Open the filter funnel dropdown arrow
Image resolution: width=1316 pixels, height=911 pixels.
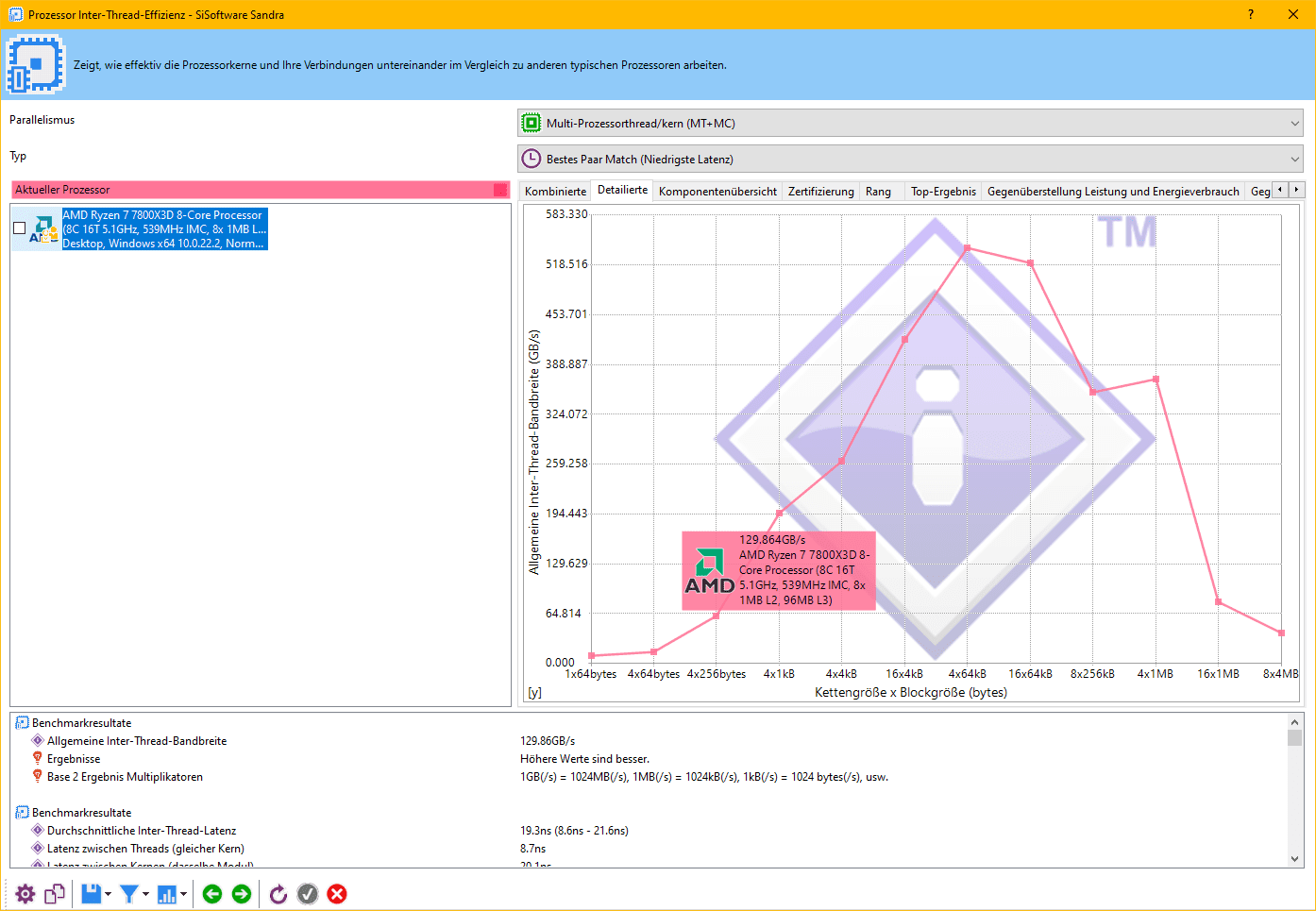pos(145,894)
